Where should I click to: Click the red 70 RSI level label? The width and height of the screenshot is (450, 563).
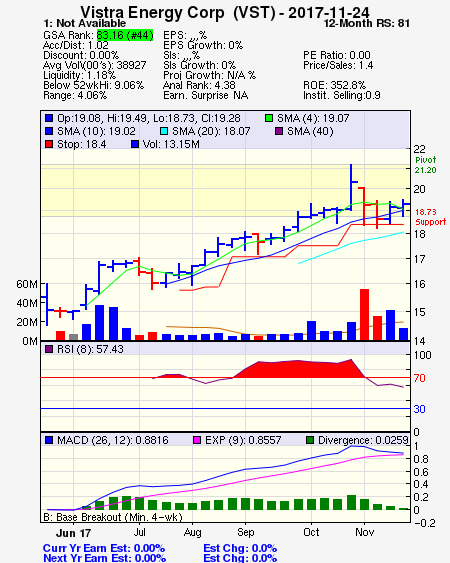pos(419,378)
